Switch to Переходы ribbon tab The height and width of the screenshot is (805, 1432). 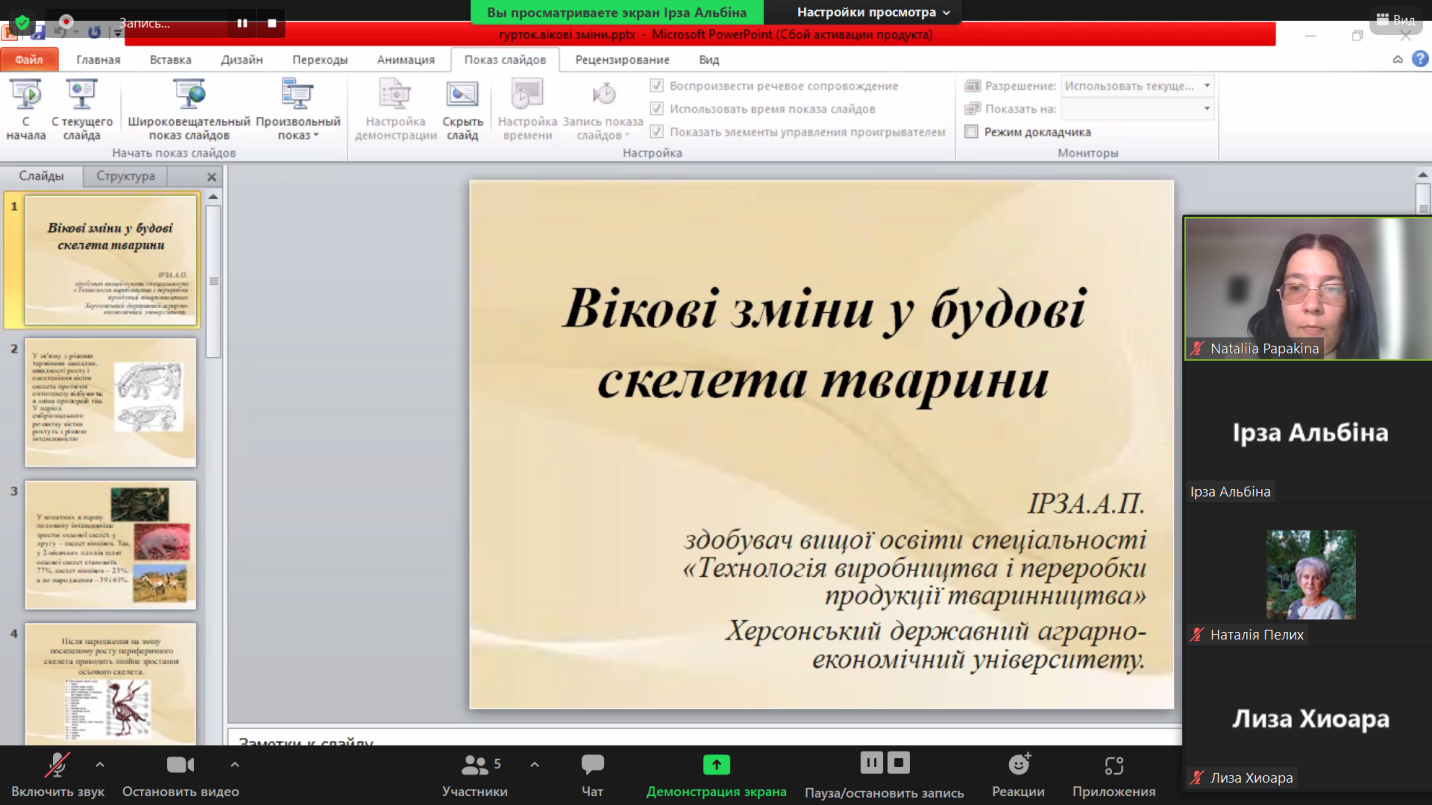pos(320,60)
